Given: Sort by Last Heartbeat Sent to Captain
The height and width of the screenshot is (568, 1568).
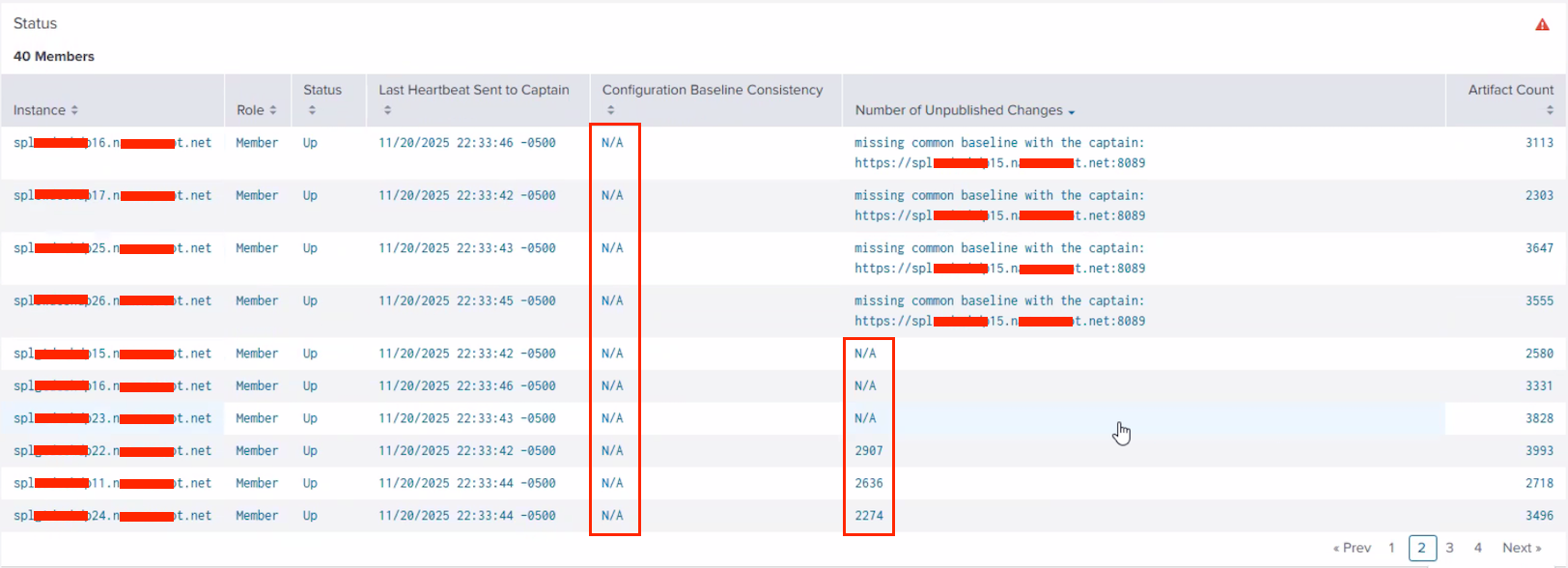Looking at the screenshot, I should coord(387,110).
